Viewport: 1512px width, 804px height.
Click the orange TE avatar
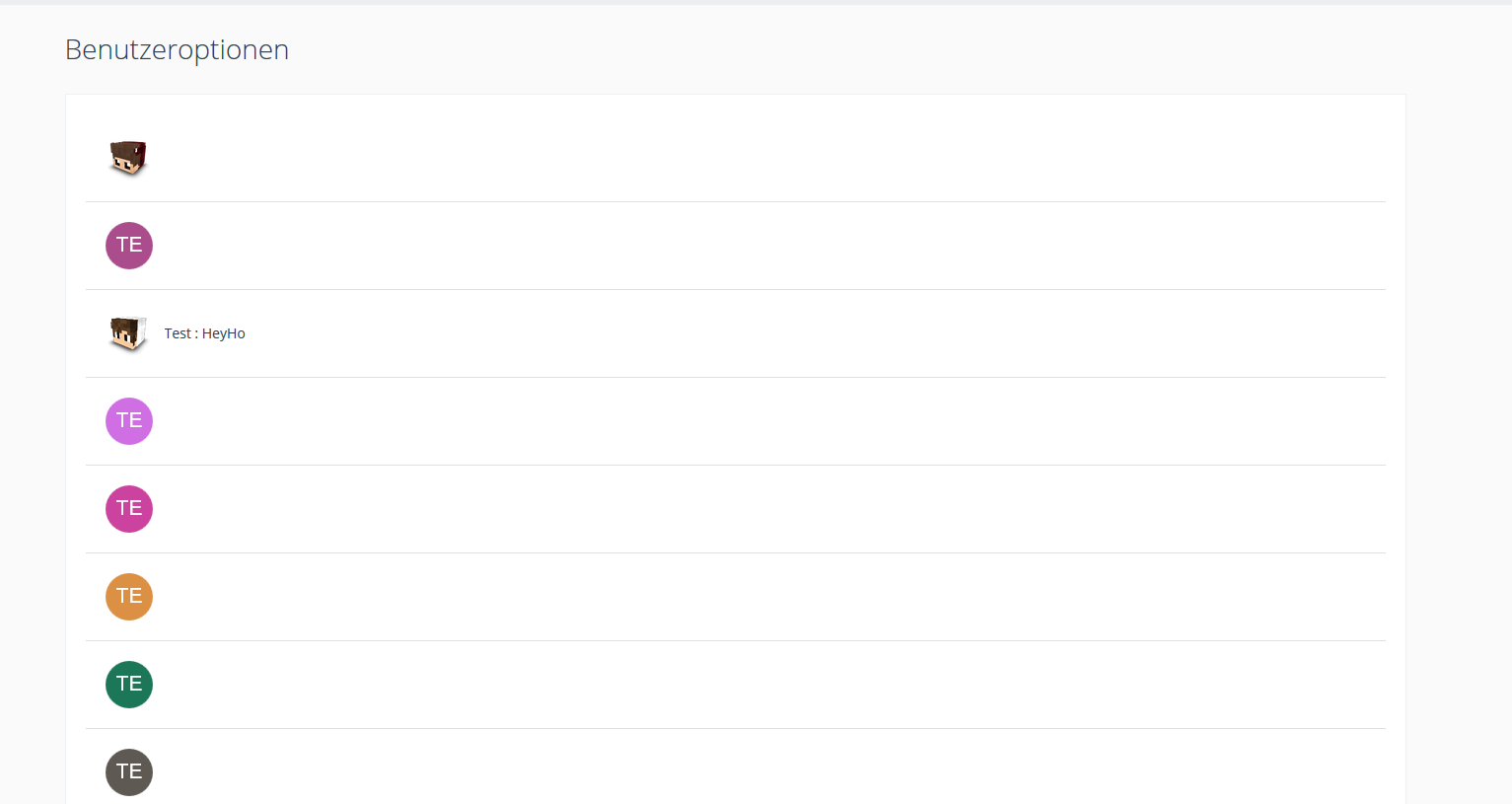pos(129,597)
